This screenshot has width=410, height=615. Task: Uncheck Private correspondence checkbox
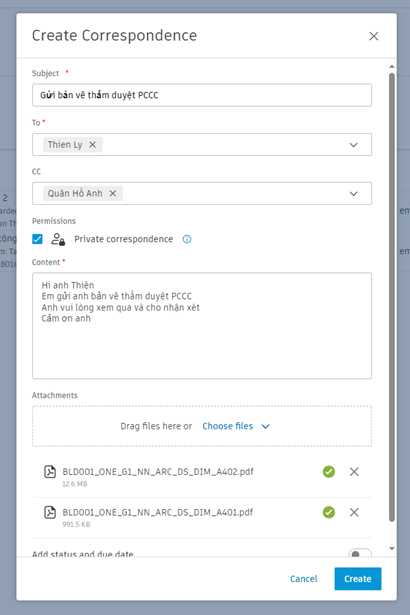(x=37, y=239)
